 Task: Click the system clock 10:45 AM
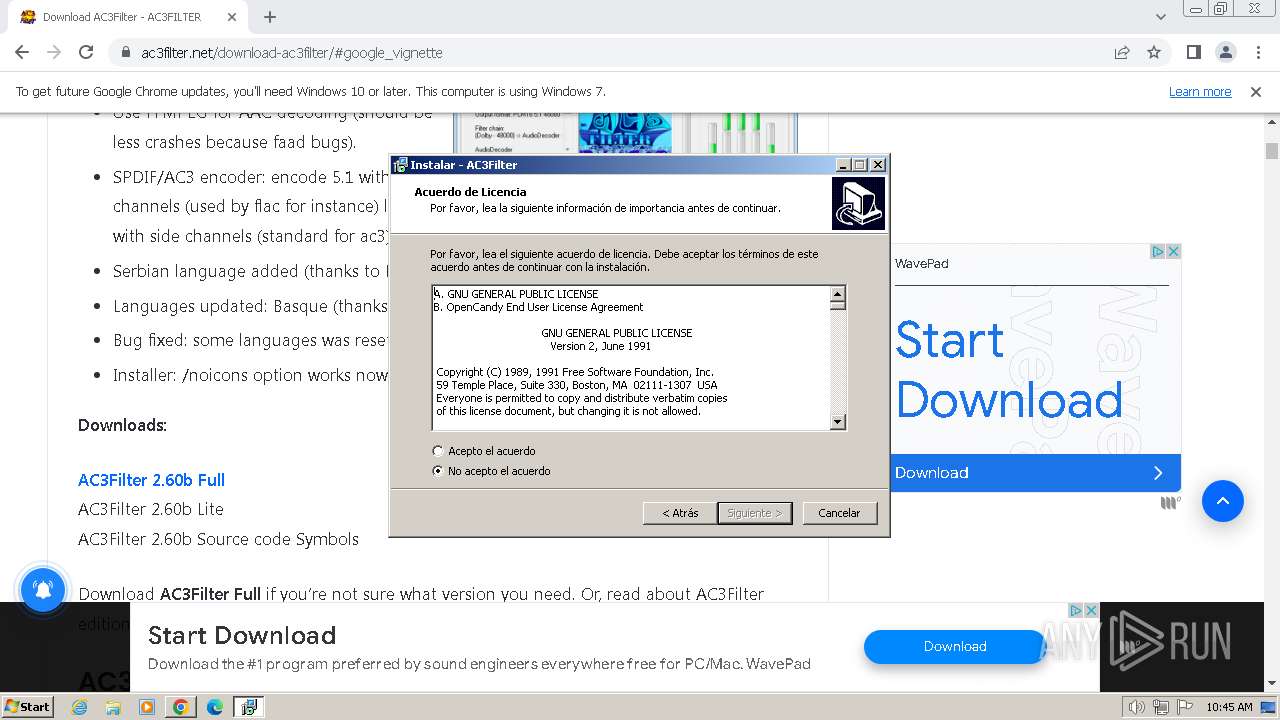(1229, 707)
